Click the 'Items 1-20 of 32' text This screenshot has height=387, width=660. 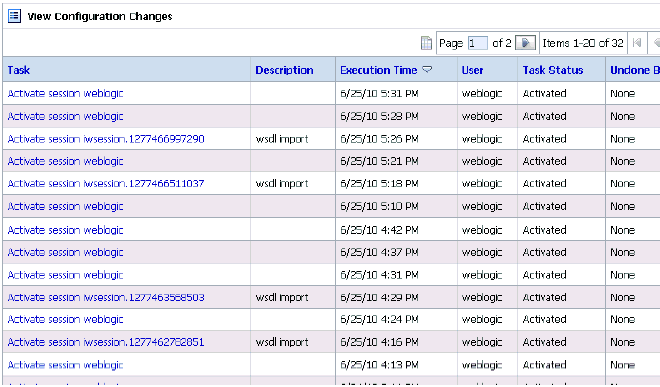(x=583, y=43)
